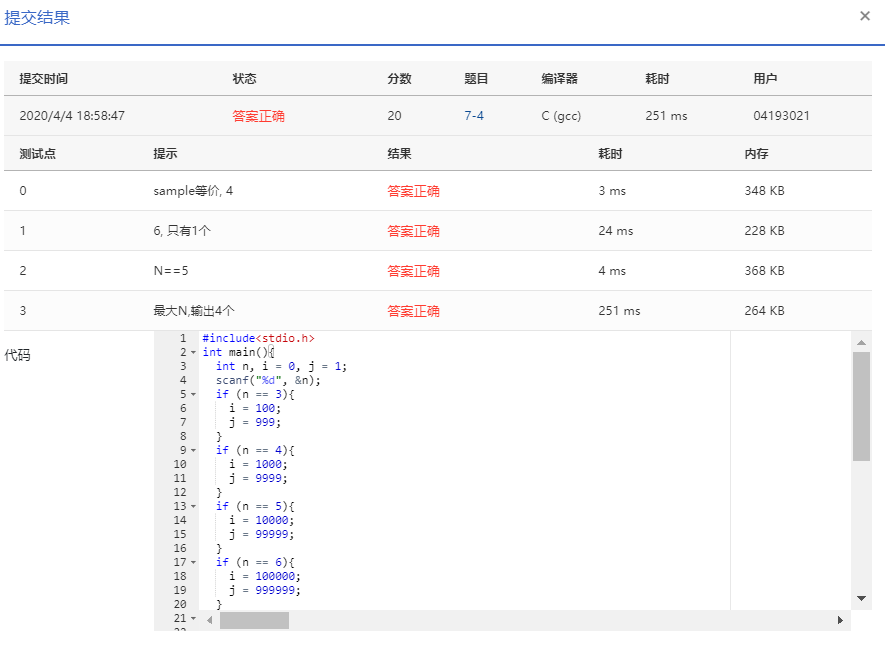Image resolution: width=885 pixels, height=645 pixels.
Task: Click the 提示 column header
Action: point(165,153)
